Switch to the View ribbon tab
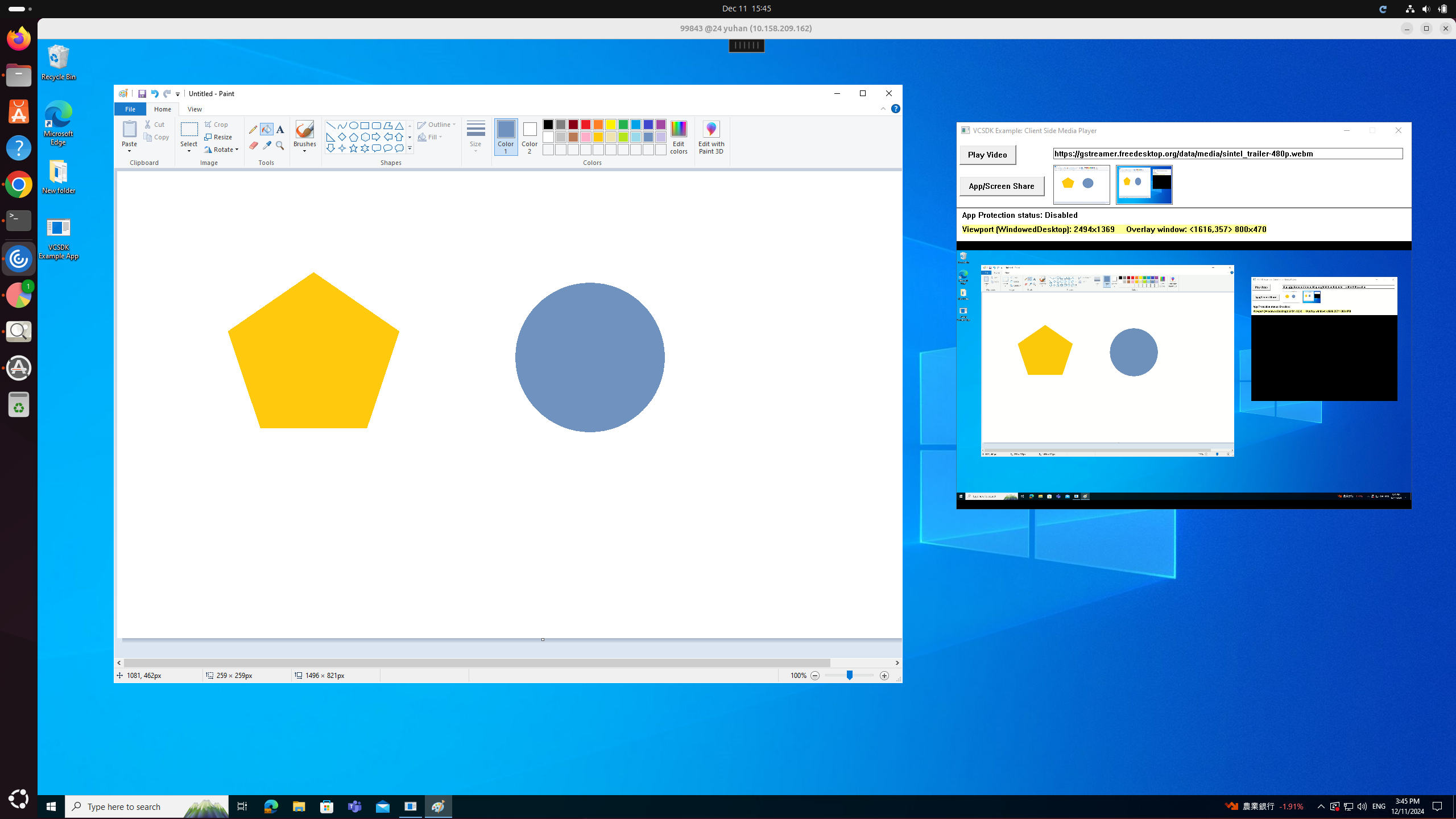Screen dimensions: 1456x819 click(x=195, y=109)
